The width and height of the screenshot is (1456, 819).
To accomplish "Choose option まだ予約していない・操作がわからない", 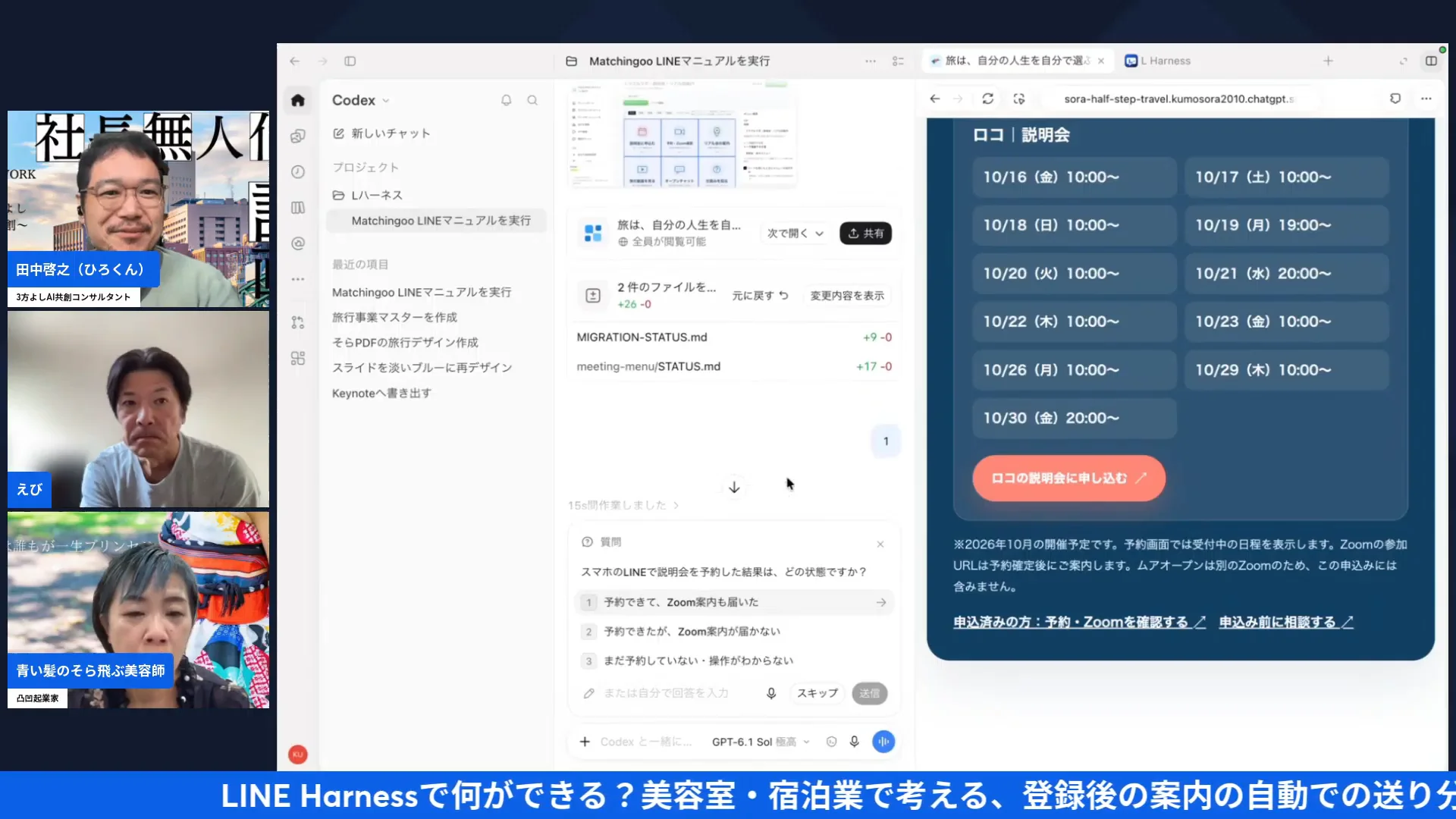I will coord(734,661).
